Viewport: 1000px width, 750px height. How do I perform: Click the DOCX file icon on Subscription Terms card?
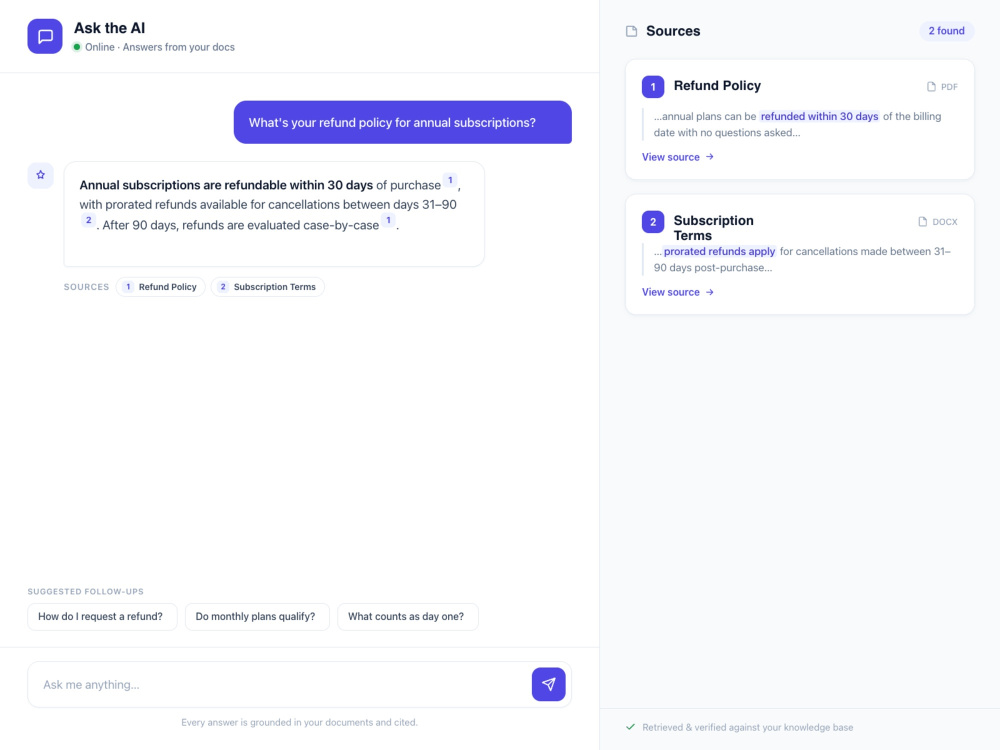[922, 222]
